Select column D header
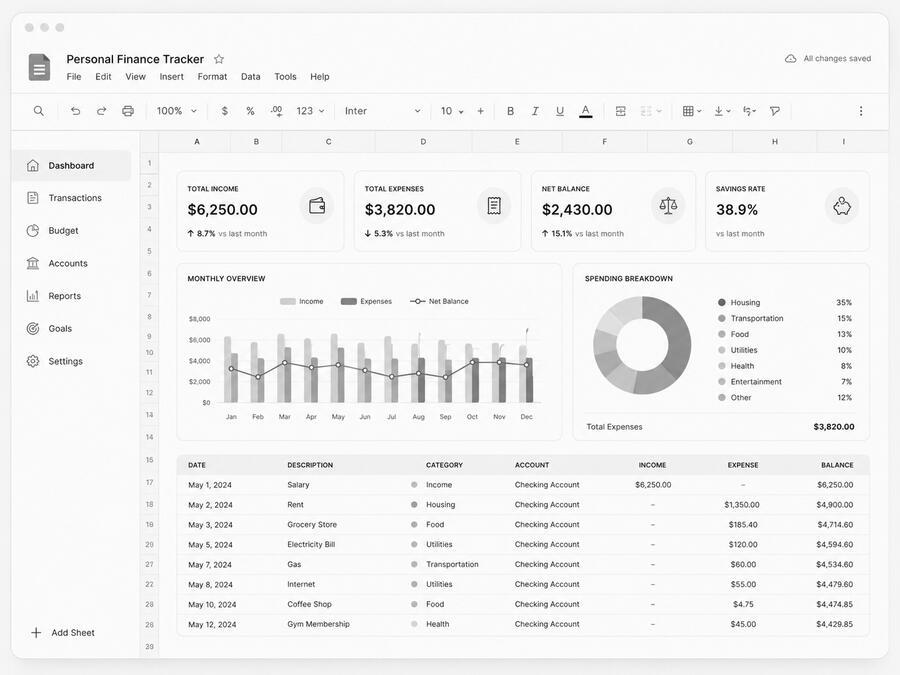The height and width of the screenshot is (675, 900). click(423, 142)
